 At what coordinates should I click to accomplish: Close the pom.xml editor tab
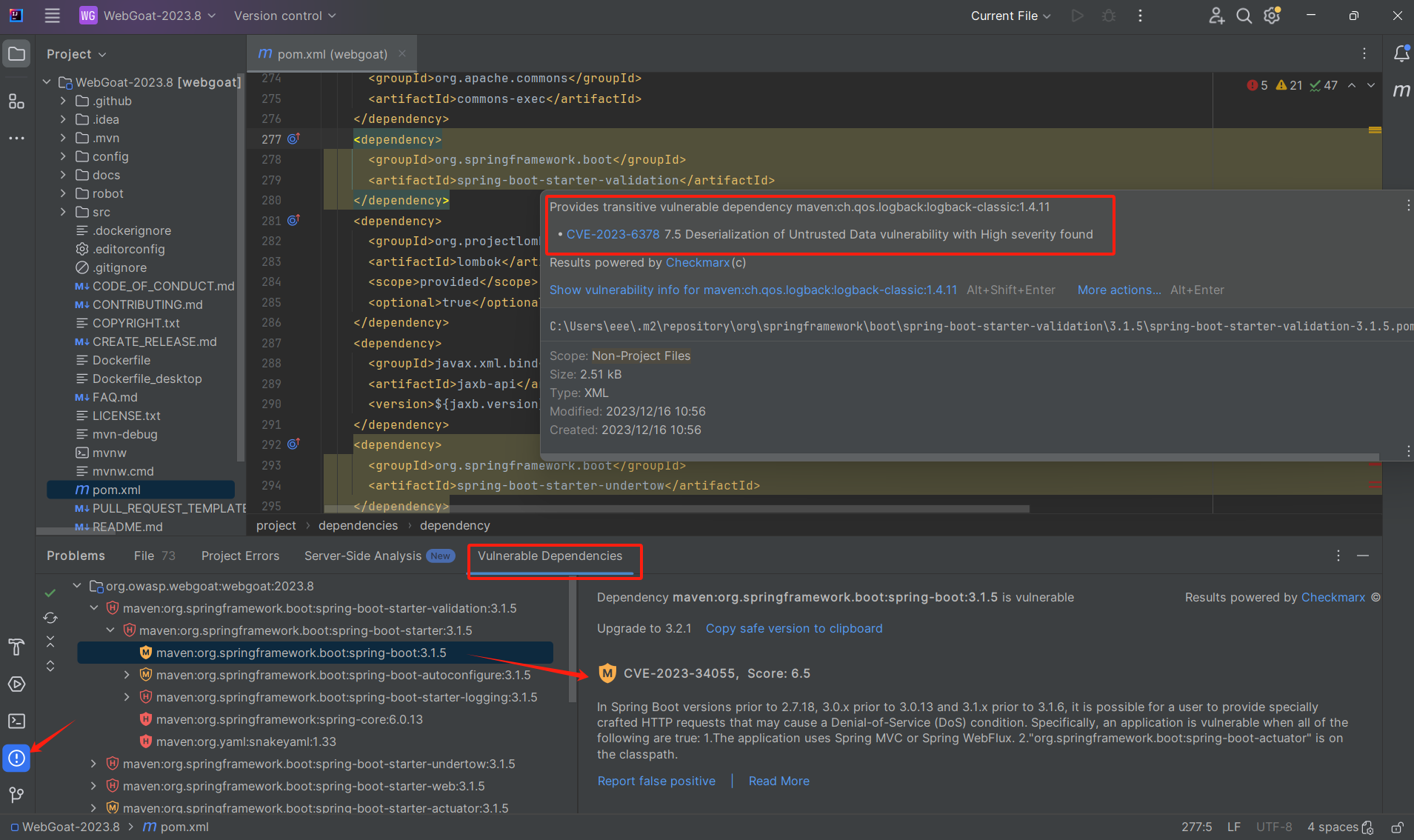(402, 53)
